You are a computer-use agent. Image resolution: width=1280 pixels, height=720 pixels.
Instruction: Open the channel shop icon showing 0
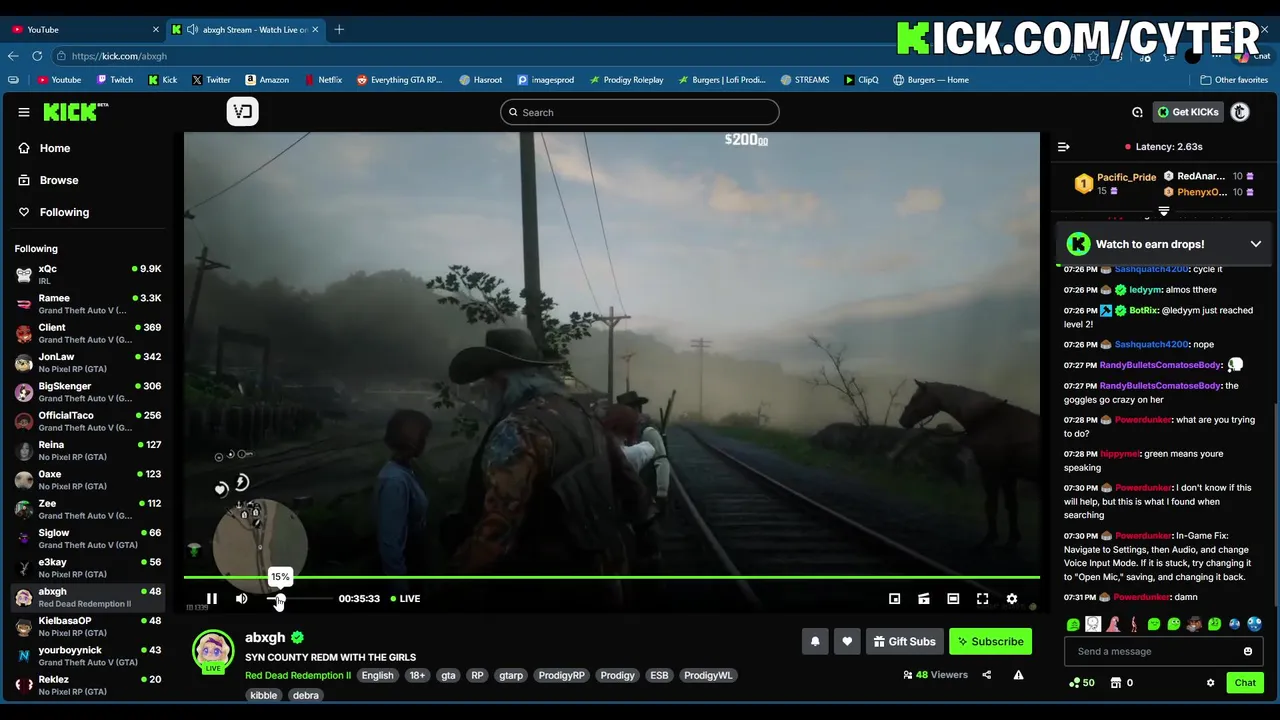coord(1121,683)
